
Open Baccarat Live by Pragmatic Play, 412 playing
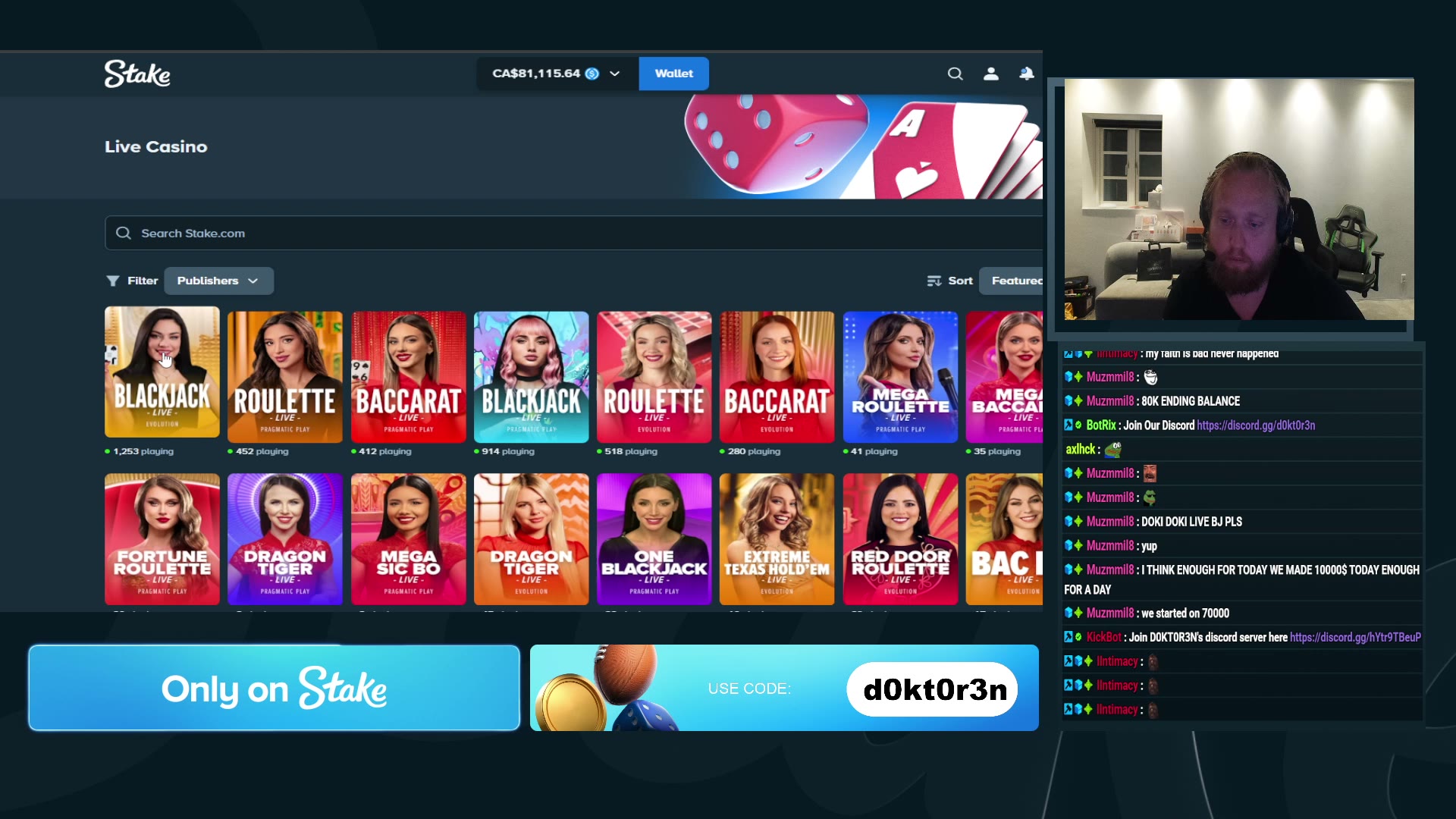coord(409,377)
